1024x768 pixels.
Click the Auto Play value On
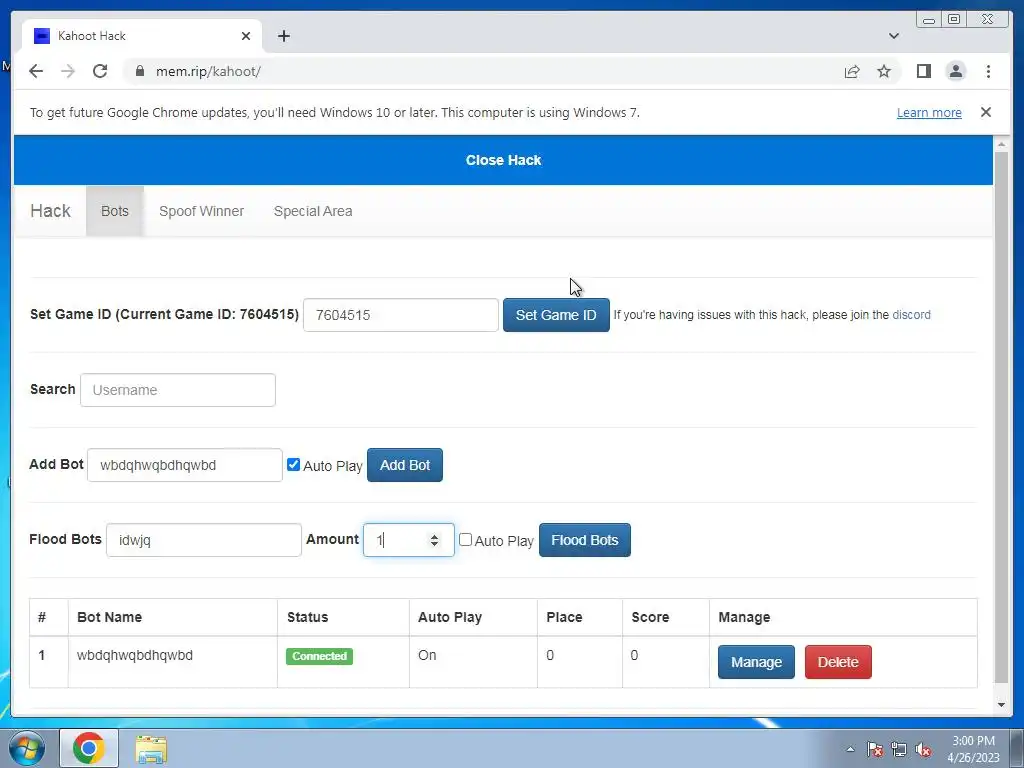427,655
